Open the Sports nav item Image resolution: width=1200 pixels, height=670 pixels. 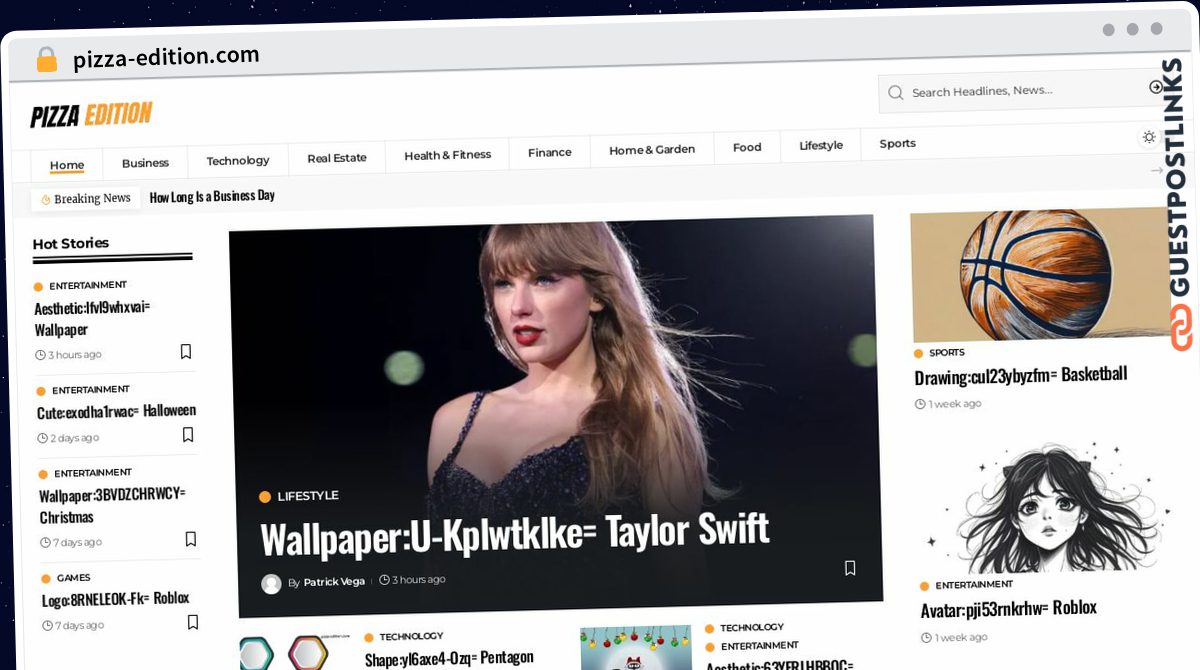(898, 143)
